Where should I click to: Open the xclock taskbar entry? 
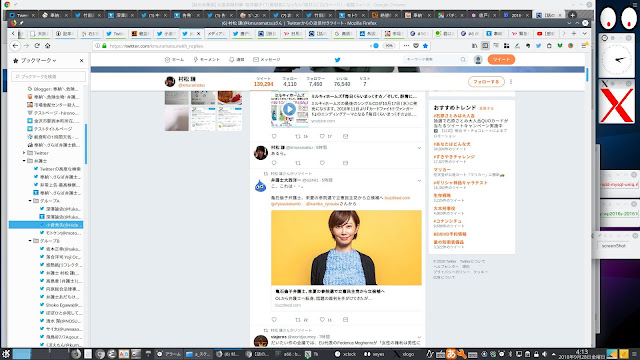(345, 354)
